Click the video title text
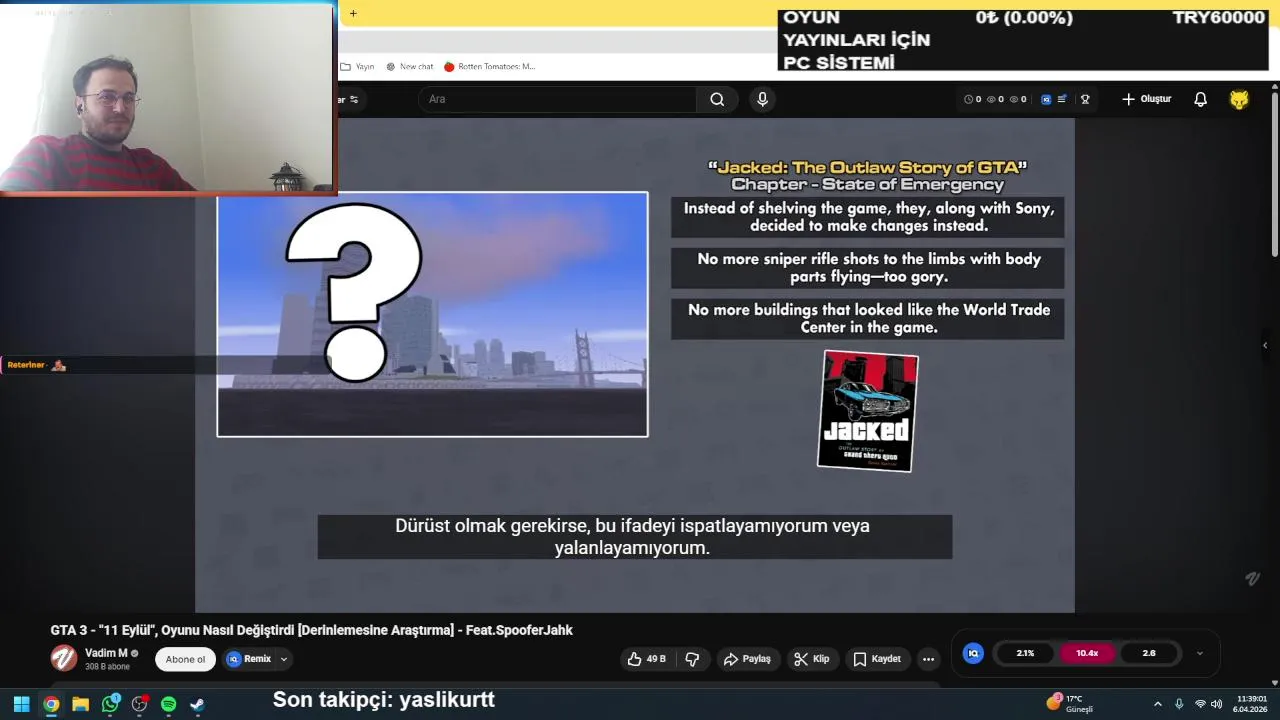The width and height of the screenshot is (1280, 720). (312, 630)
